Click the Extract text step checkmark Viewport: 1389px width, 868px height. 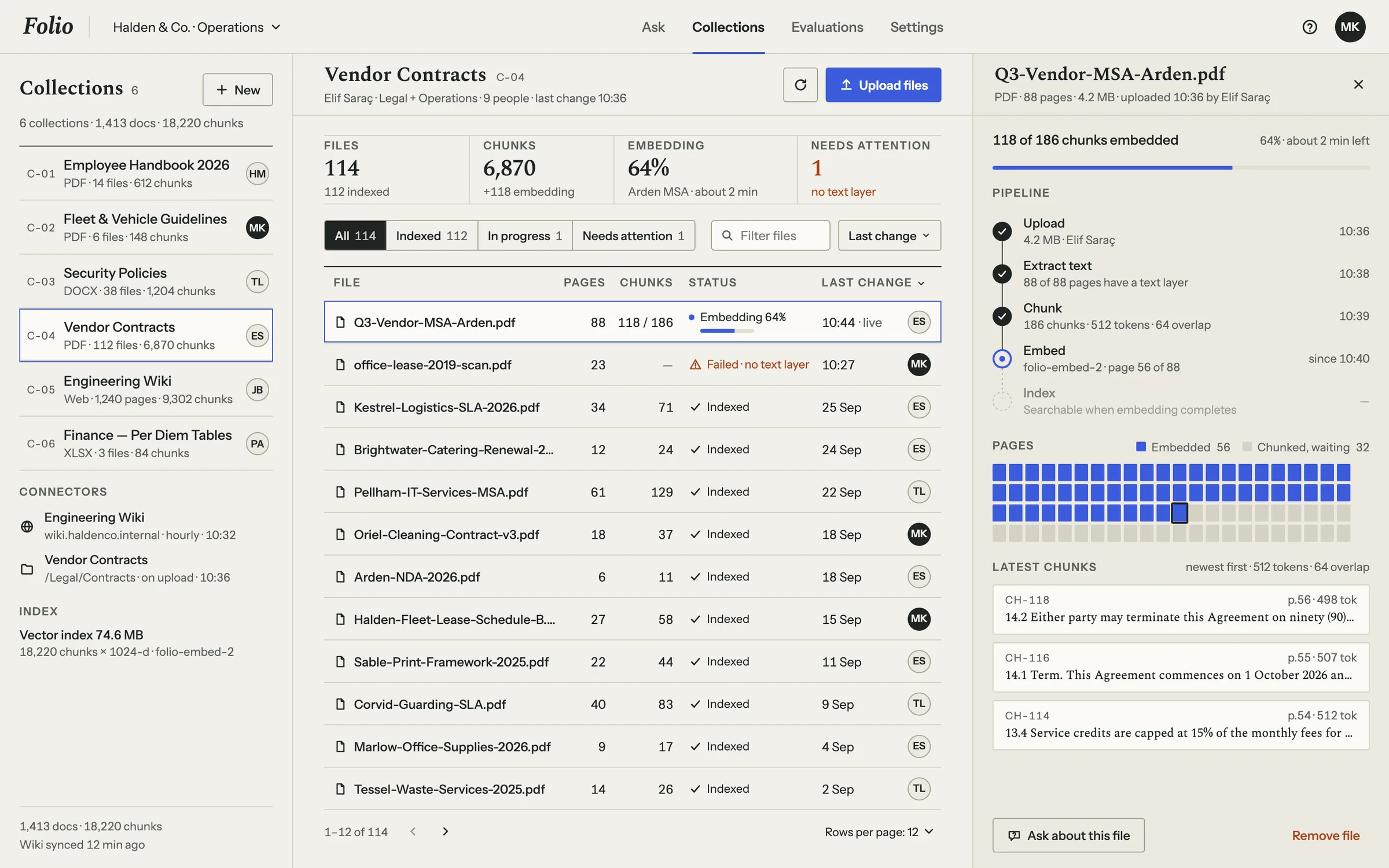click(1002, 274)
